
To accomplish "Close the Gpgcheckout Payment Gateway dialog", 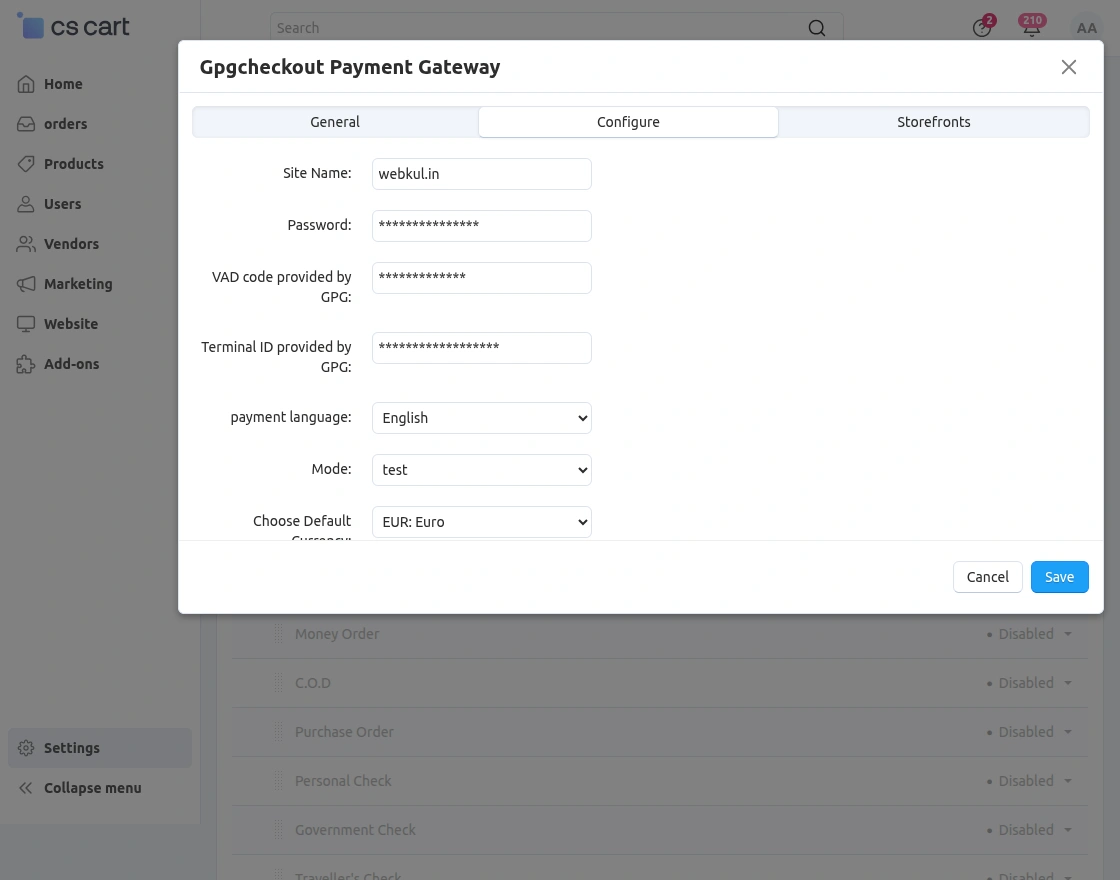I will tap(1069, 67).
